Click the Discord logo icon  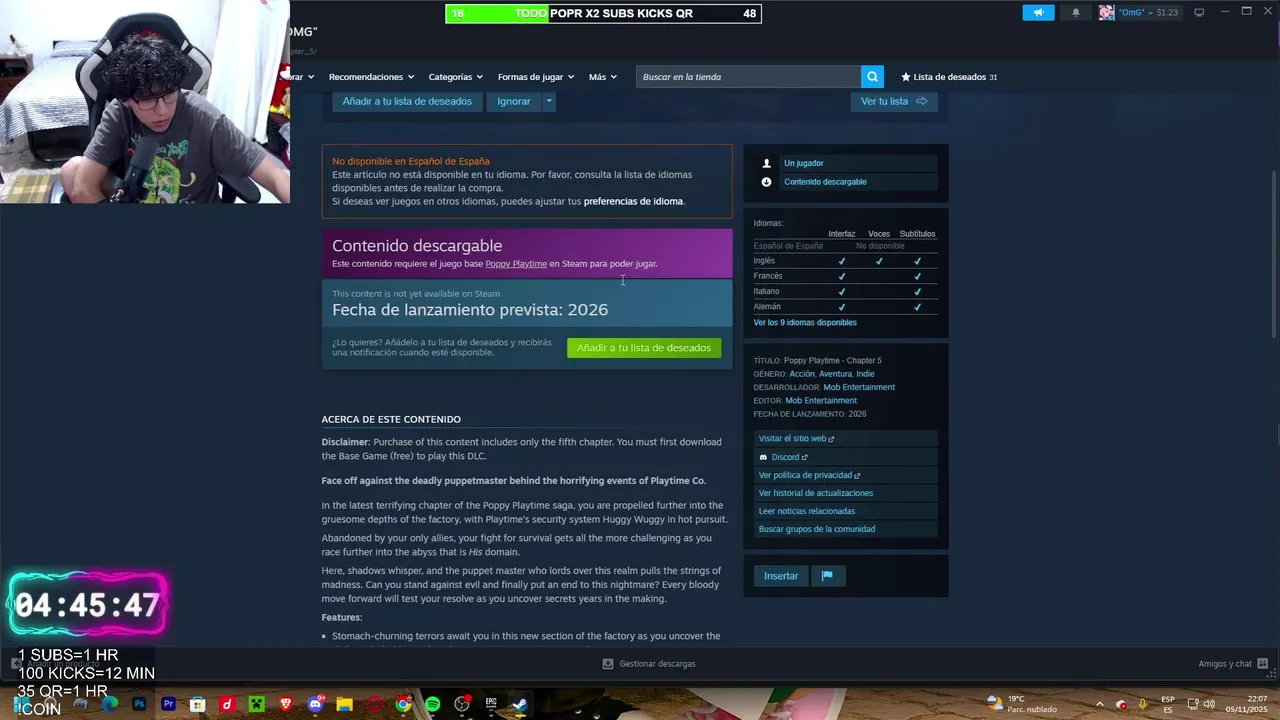(x=763, y=457)
